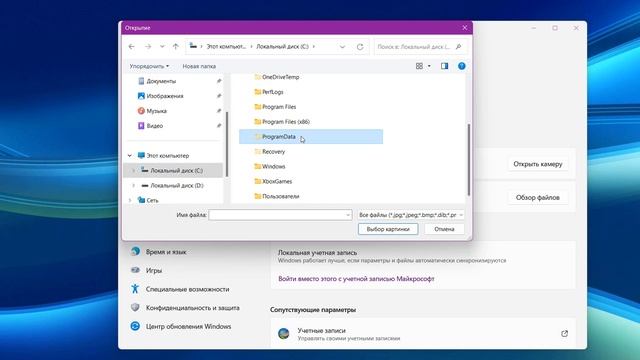Click the file list vertical scrollbar
This screenshot has width=640, height=360.
point(469,160)
